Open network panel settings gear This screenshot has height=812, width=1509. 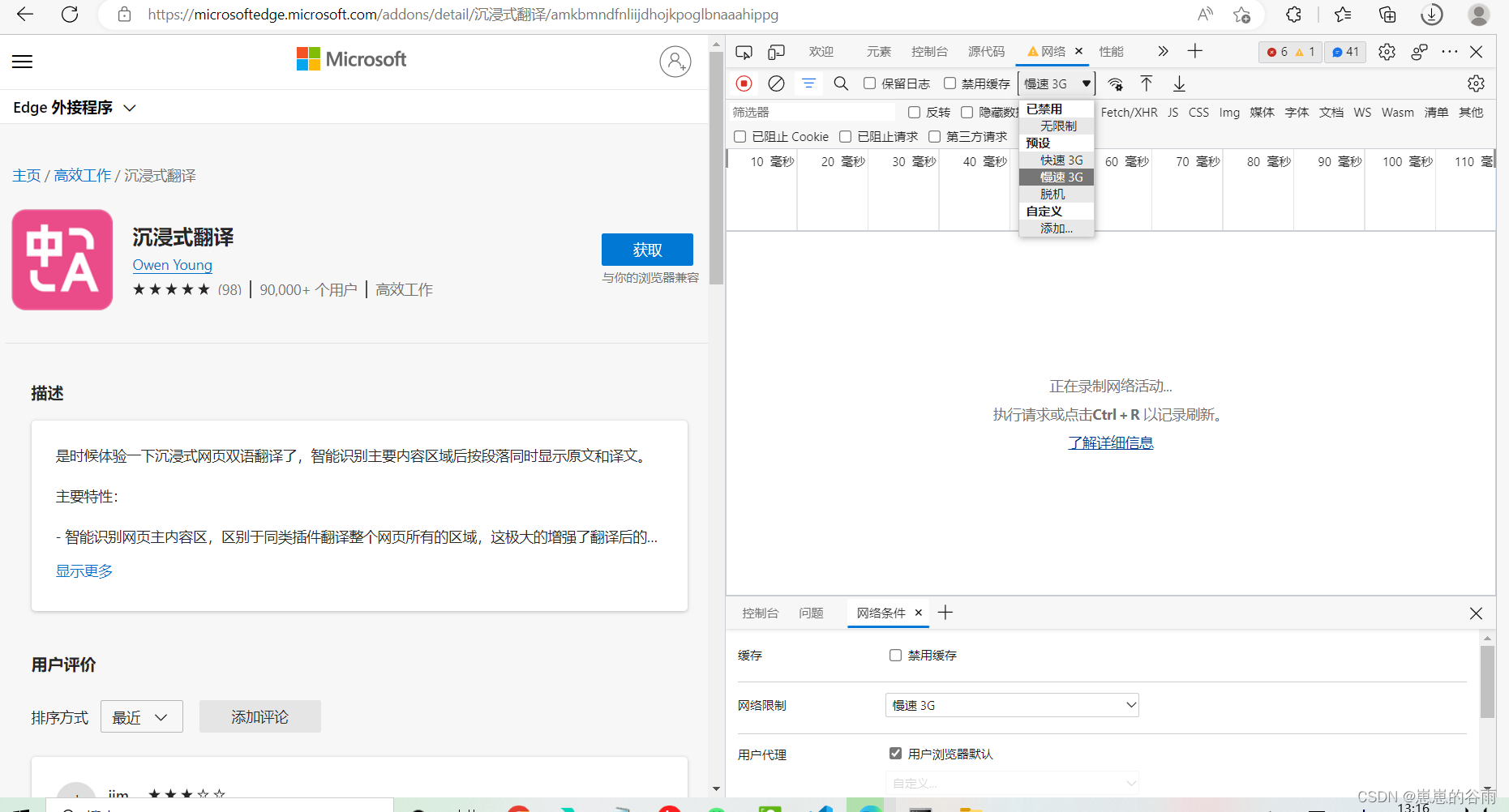coord(1476,83)
